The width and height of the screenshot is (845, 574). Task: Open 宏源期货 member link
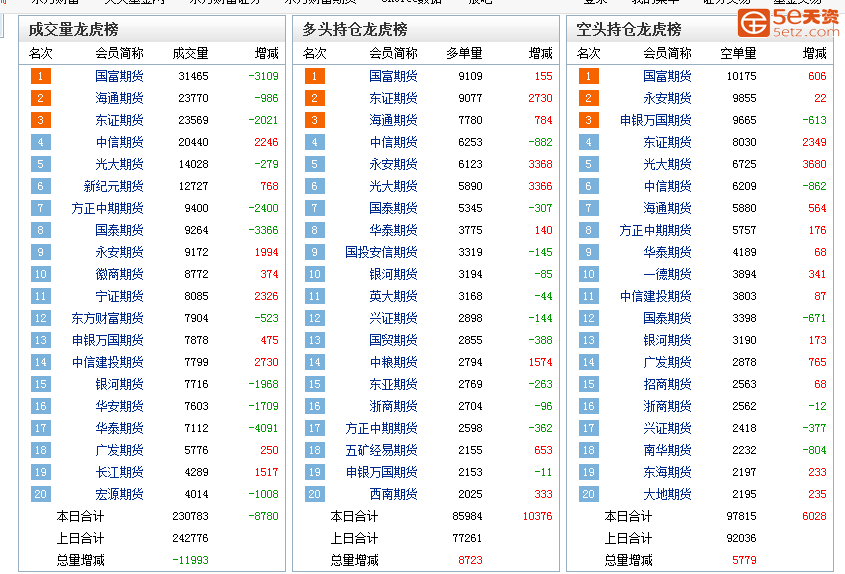click(119, 494)
